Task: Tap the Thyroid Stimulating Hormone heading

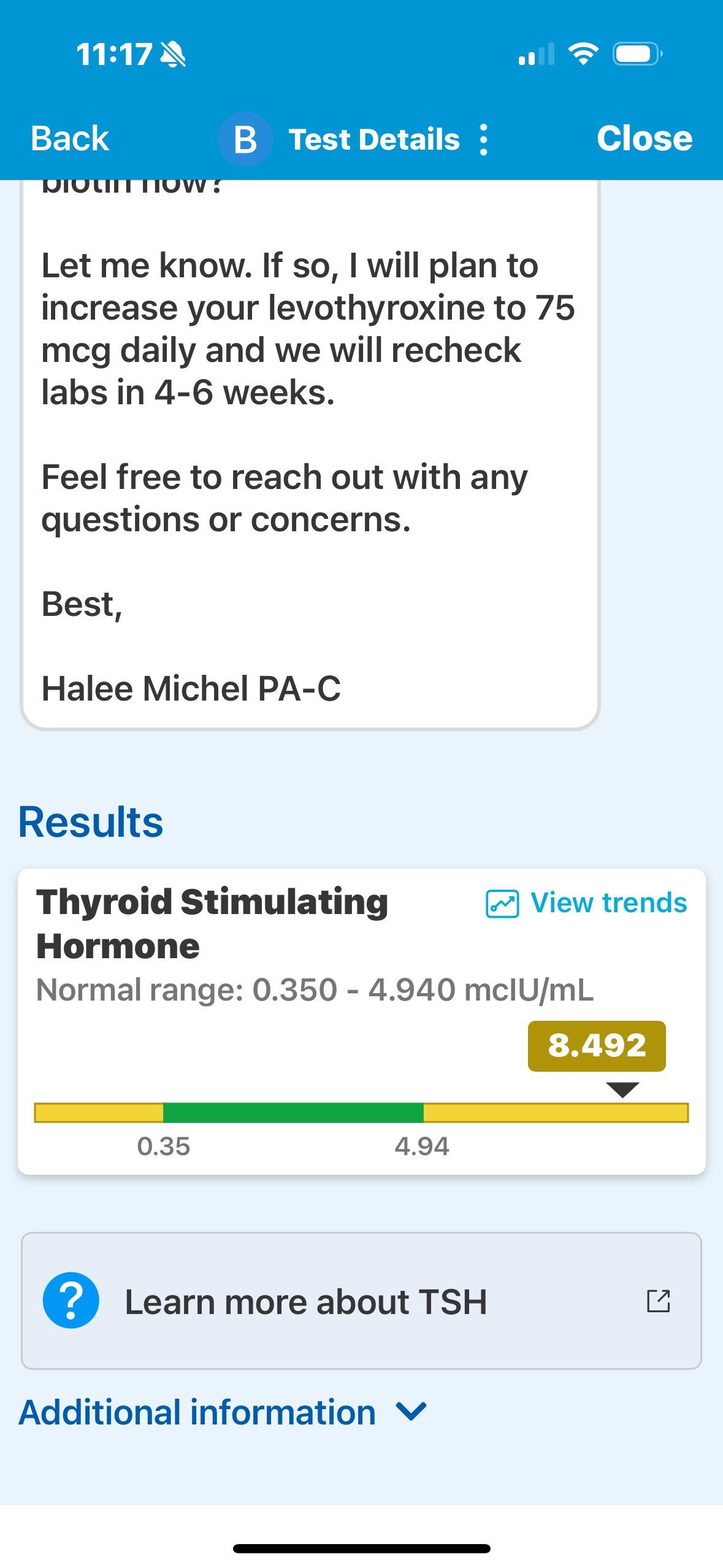Action: click(212, 924)
